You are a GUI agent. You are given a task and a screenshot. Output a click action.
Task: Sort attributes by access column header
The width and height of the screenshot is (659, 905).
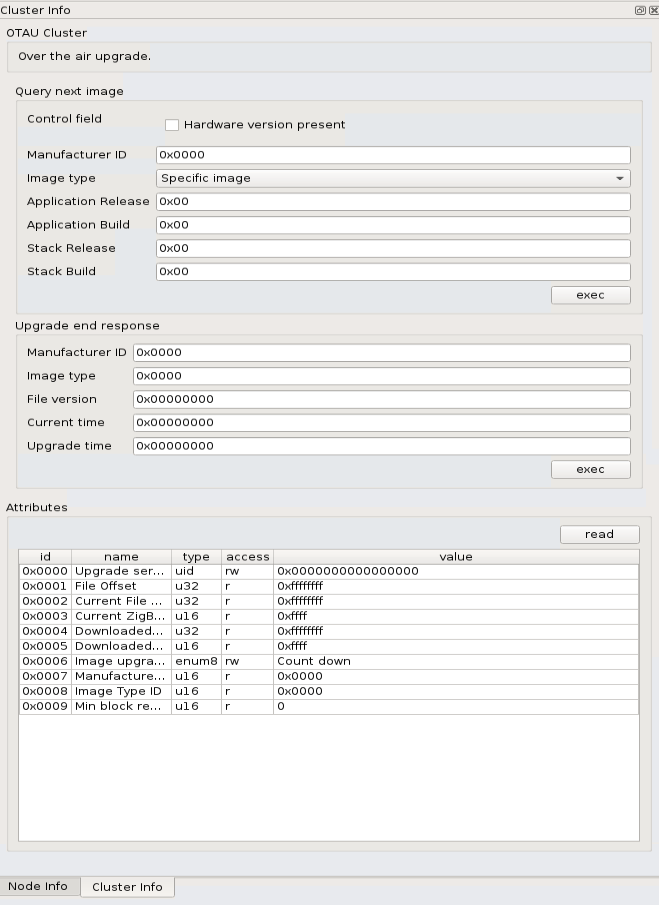tap(248, 556)
